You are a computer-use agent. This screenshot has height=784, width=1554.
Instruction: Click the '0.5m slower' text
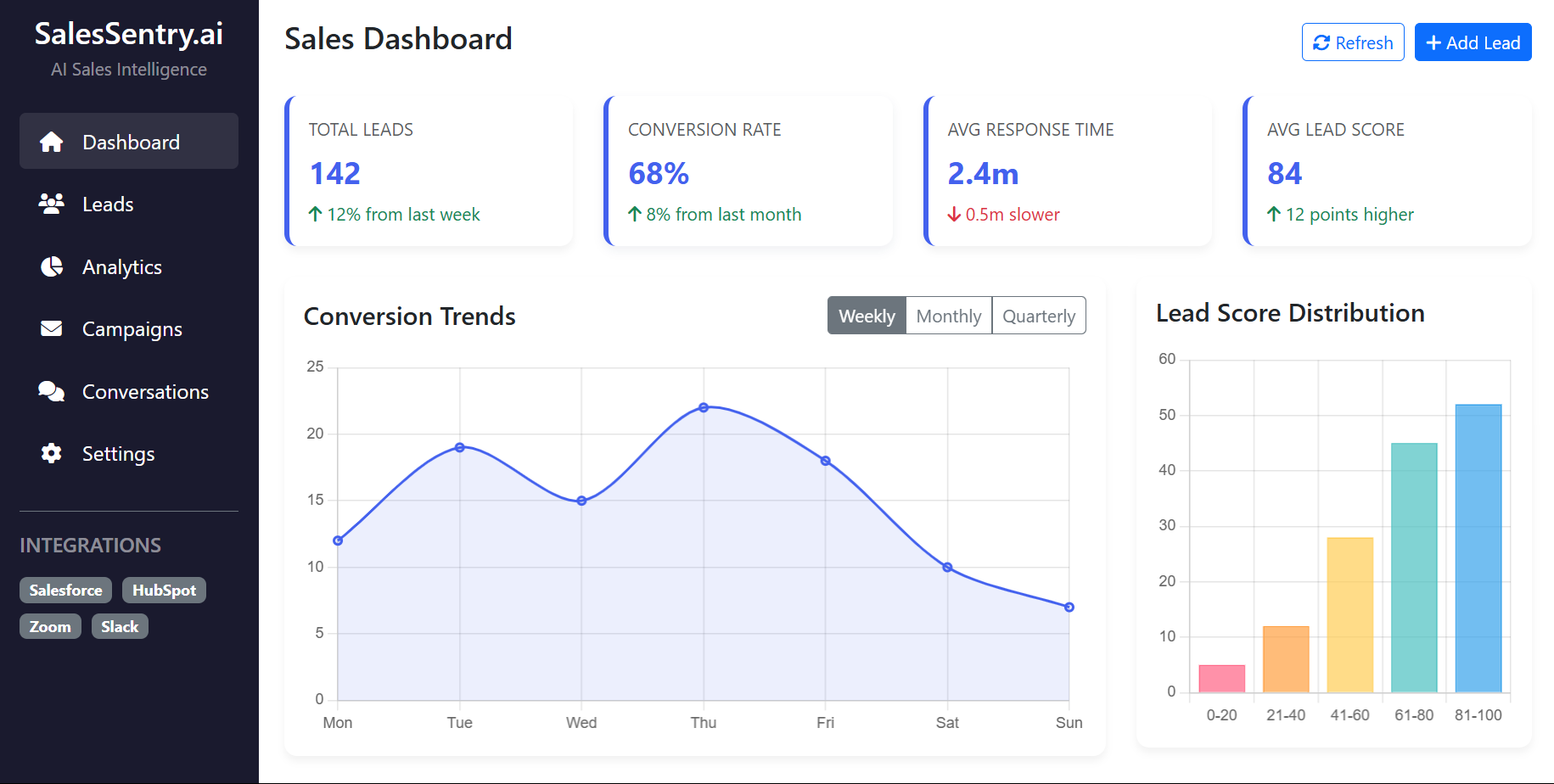tap(1013, 214)
